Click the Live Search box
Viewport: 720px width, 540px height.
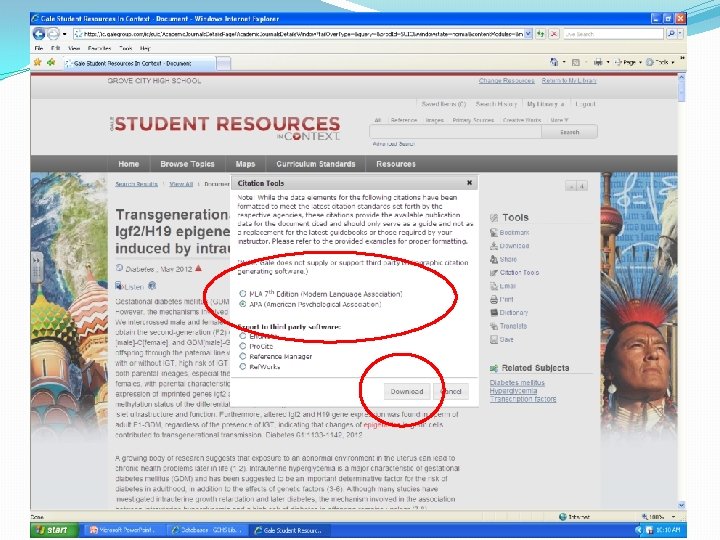coord(613,34)
